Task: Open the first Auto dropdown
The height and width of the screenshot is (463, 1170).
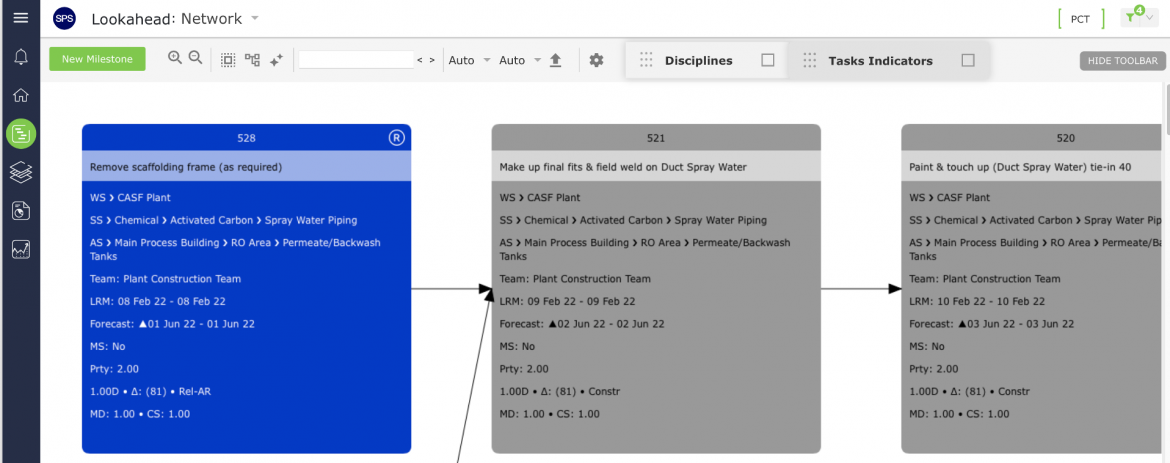Action: [487, 60]
